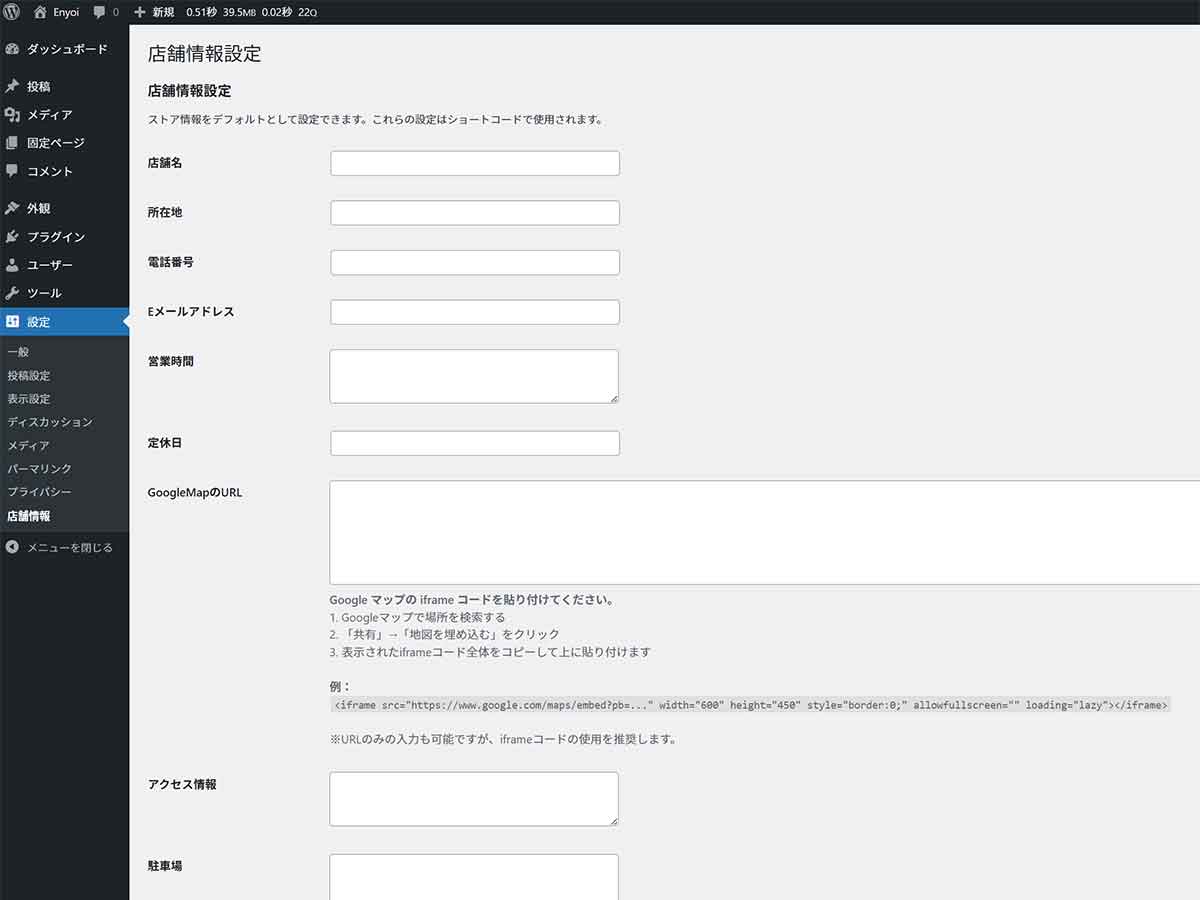
Task: Open プラグイン menu
Action: (x=55, y=237)
